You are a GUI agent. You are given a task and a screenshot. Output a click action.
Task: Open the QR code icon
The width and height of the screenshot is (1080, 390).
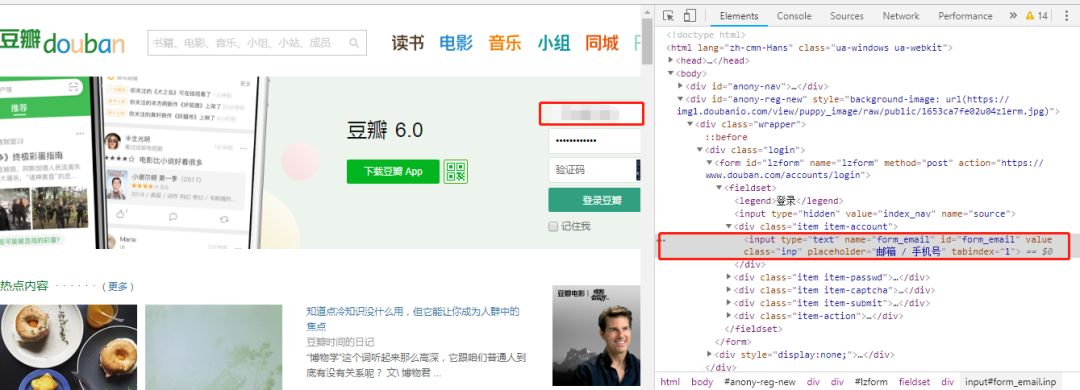[x=455, y=172]
